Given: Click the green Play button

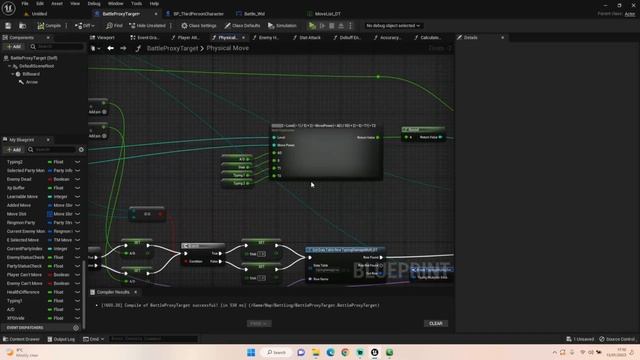Looking at the screenshot, I should tap(312, 26).
